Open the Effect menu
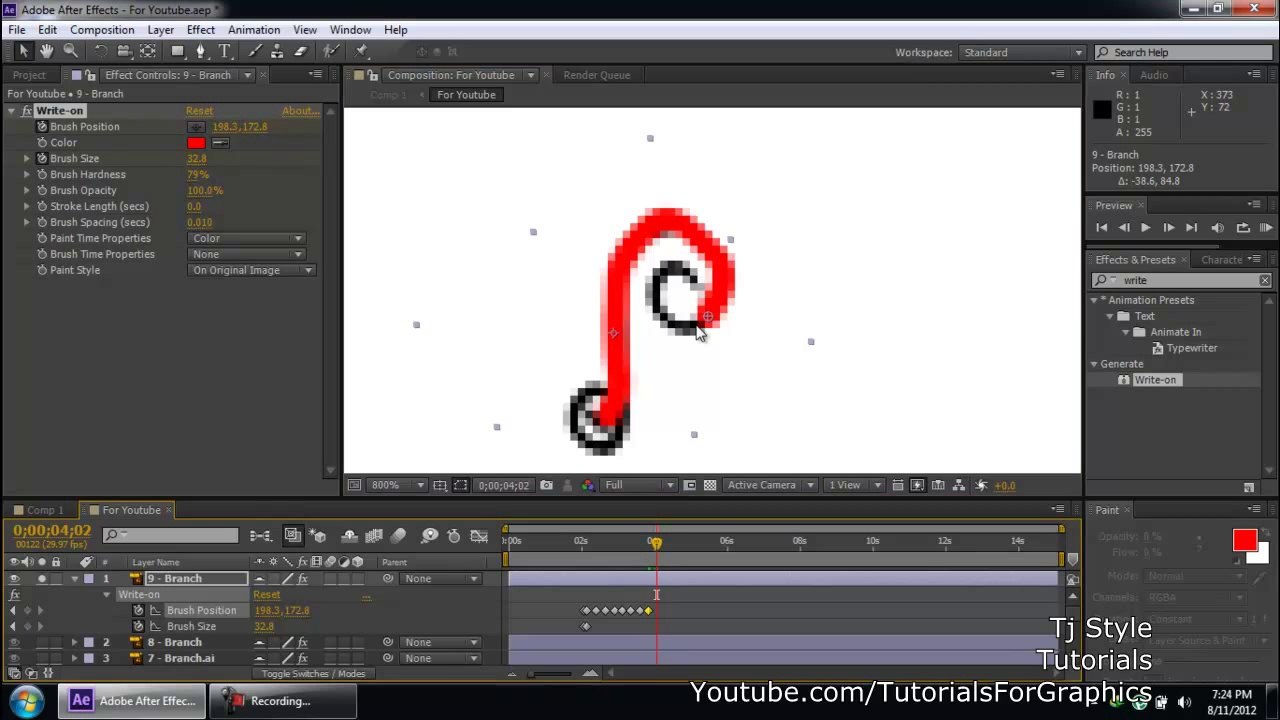Viewport: 1280px width, 720px height. [200, 30]
